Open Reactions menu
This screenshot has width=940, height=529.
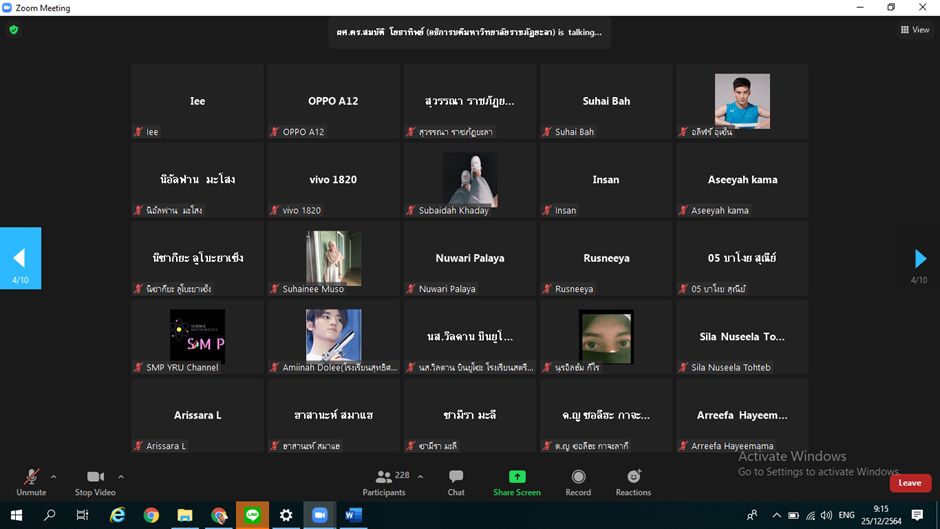coord(633,483)
